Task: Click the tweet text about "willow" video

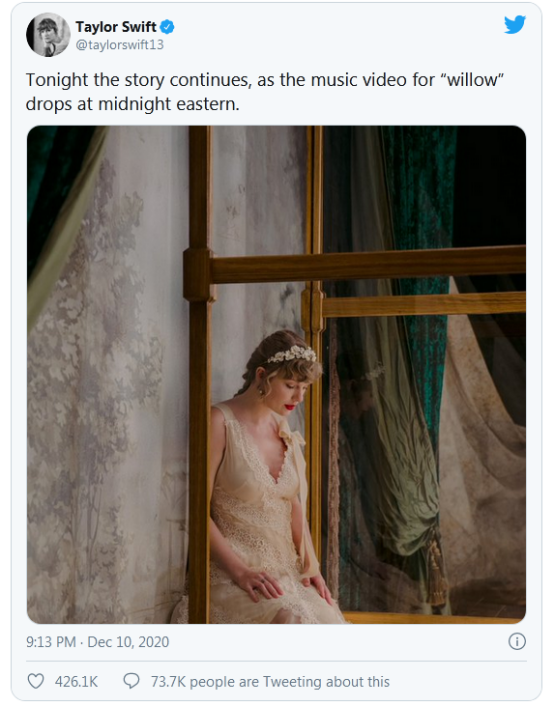Action: coord(265,92)
